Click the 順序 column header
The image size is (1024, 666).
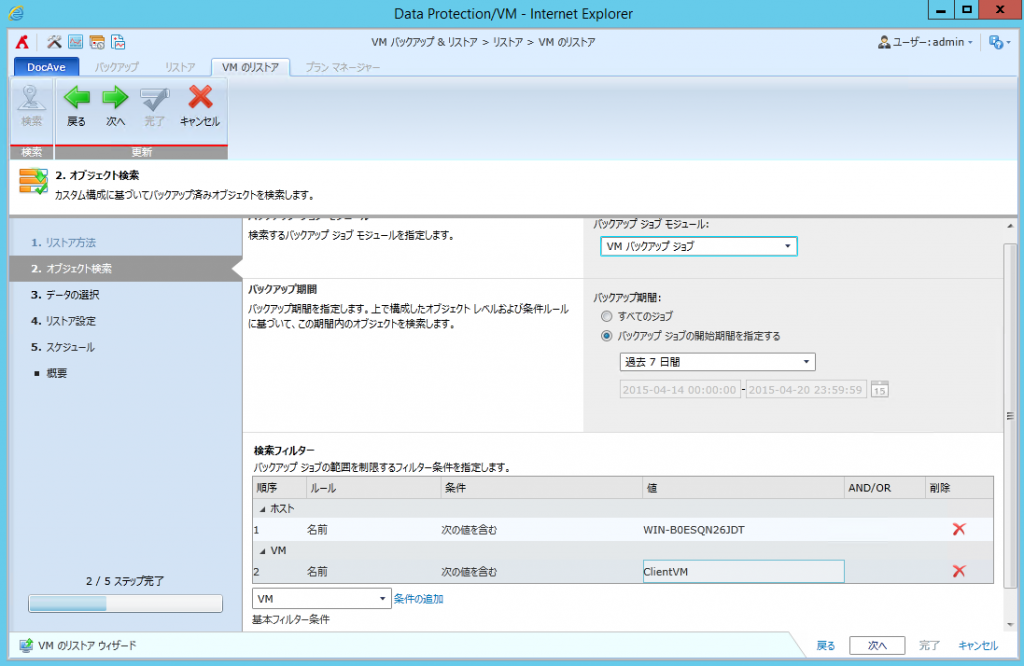(279, 488)
